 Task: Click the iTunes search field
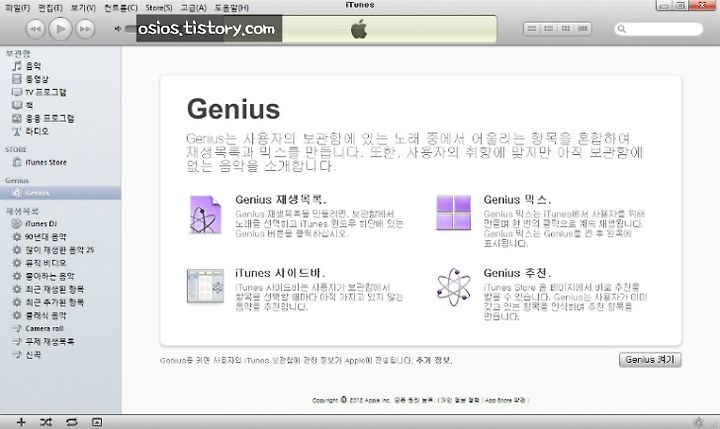(x=658, y=29)
